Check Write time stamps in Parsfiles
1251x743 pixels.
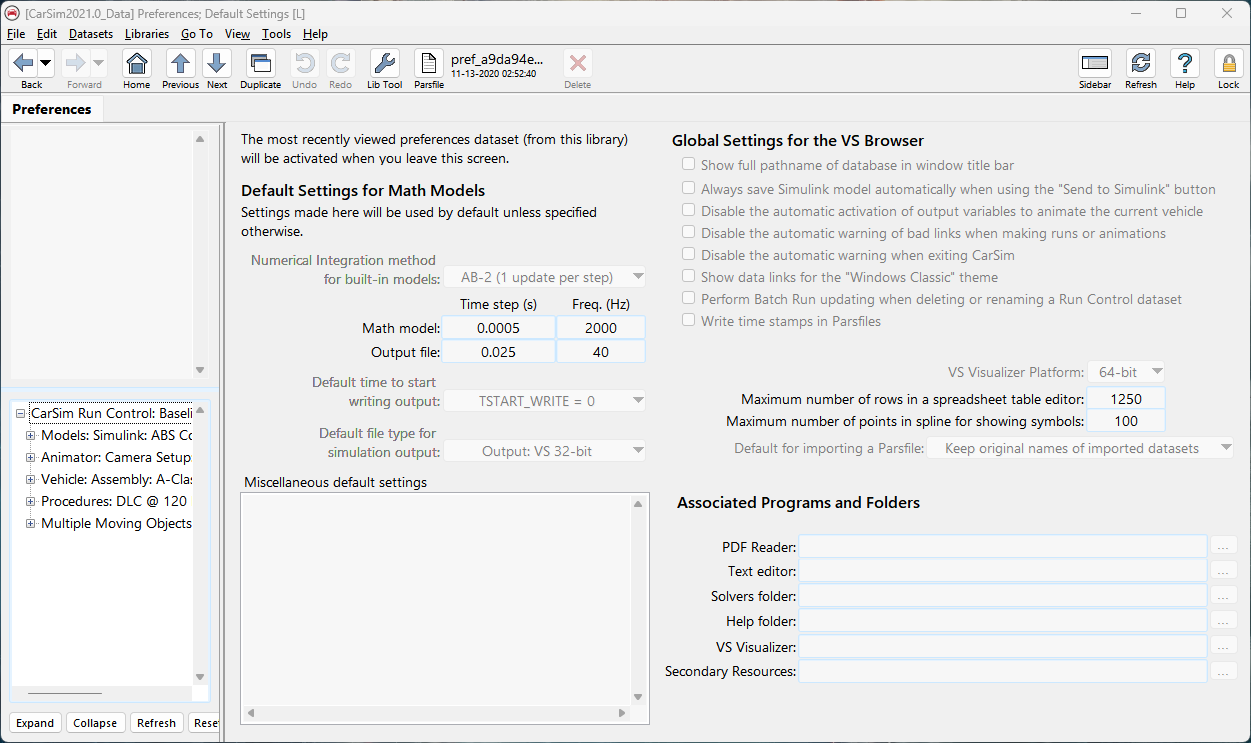(x=688, y=321)
